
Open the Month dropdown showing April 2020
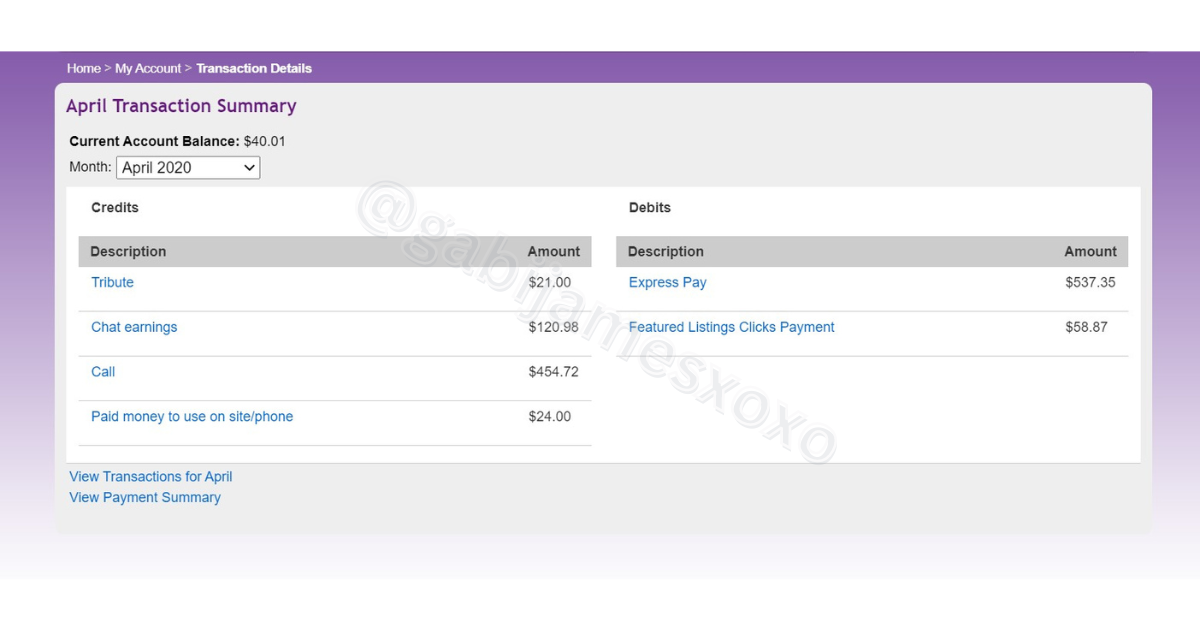point(188,168)
